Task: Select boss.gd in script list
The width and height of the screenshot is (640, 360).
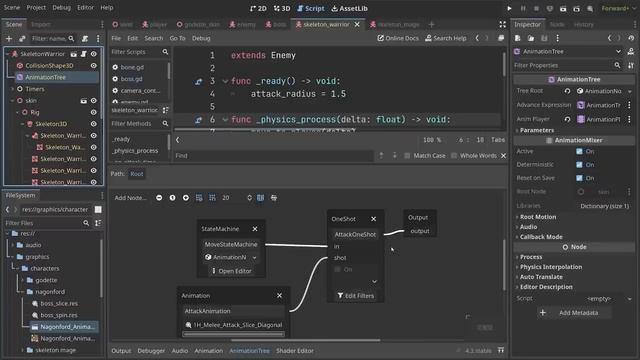Action: tap(131, 79)
